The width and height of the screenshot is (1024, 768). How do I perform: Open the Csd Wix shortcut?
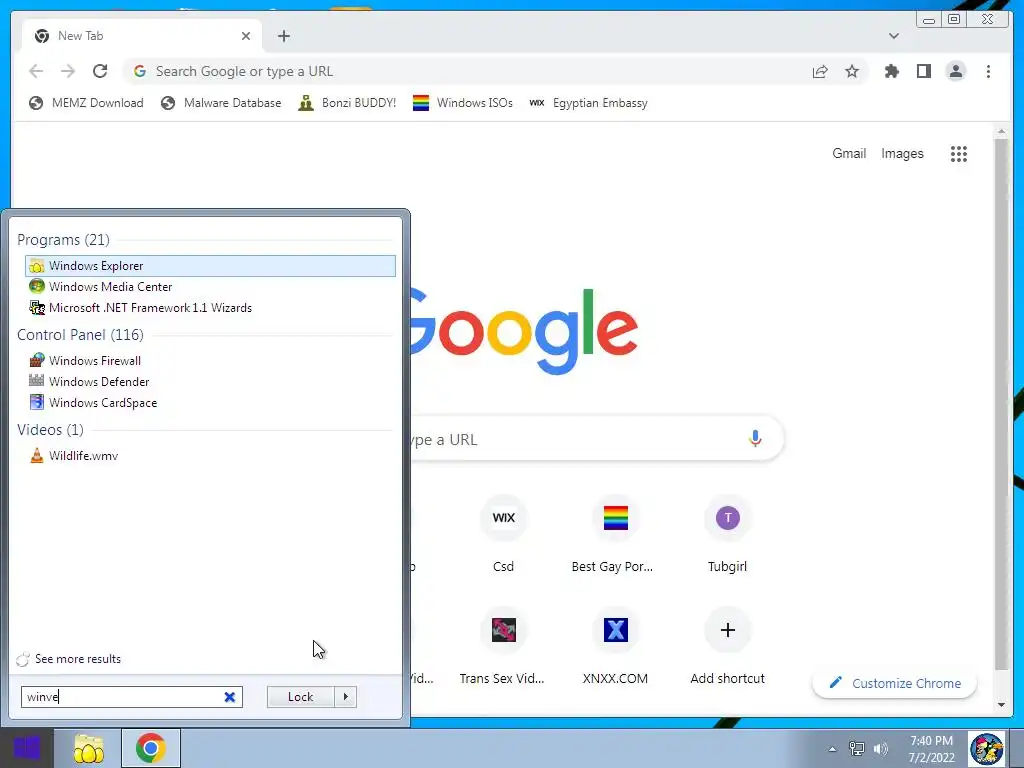[504, 536]
